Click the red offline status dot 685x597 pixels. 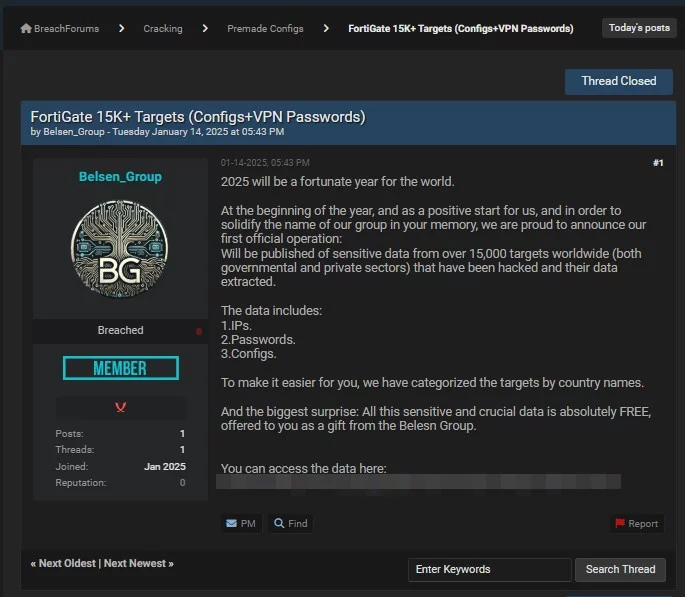coord(198,331)
